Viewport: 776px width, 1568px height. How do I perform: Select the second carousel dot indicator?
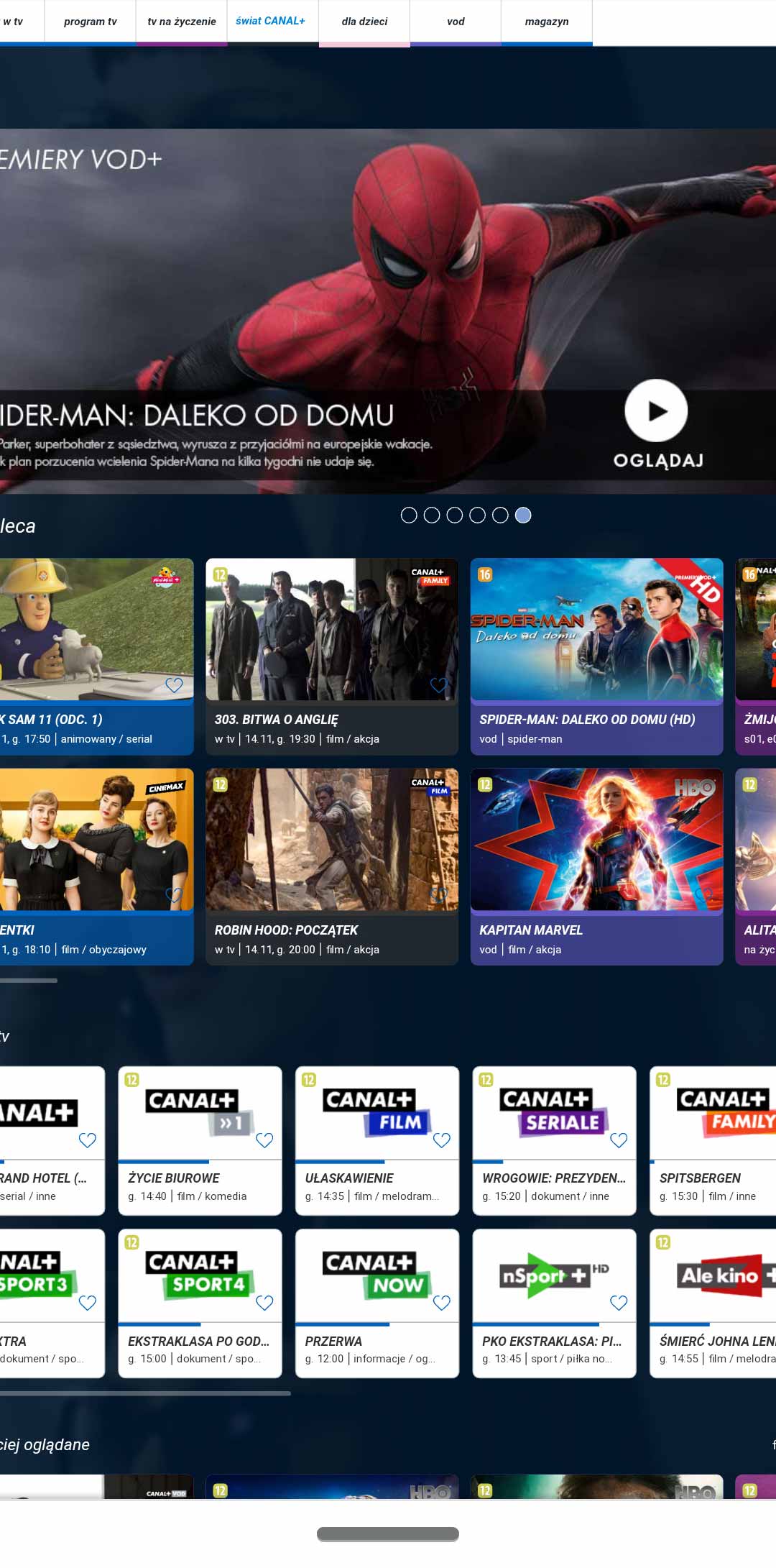[432, 515]
